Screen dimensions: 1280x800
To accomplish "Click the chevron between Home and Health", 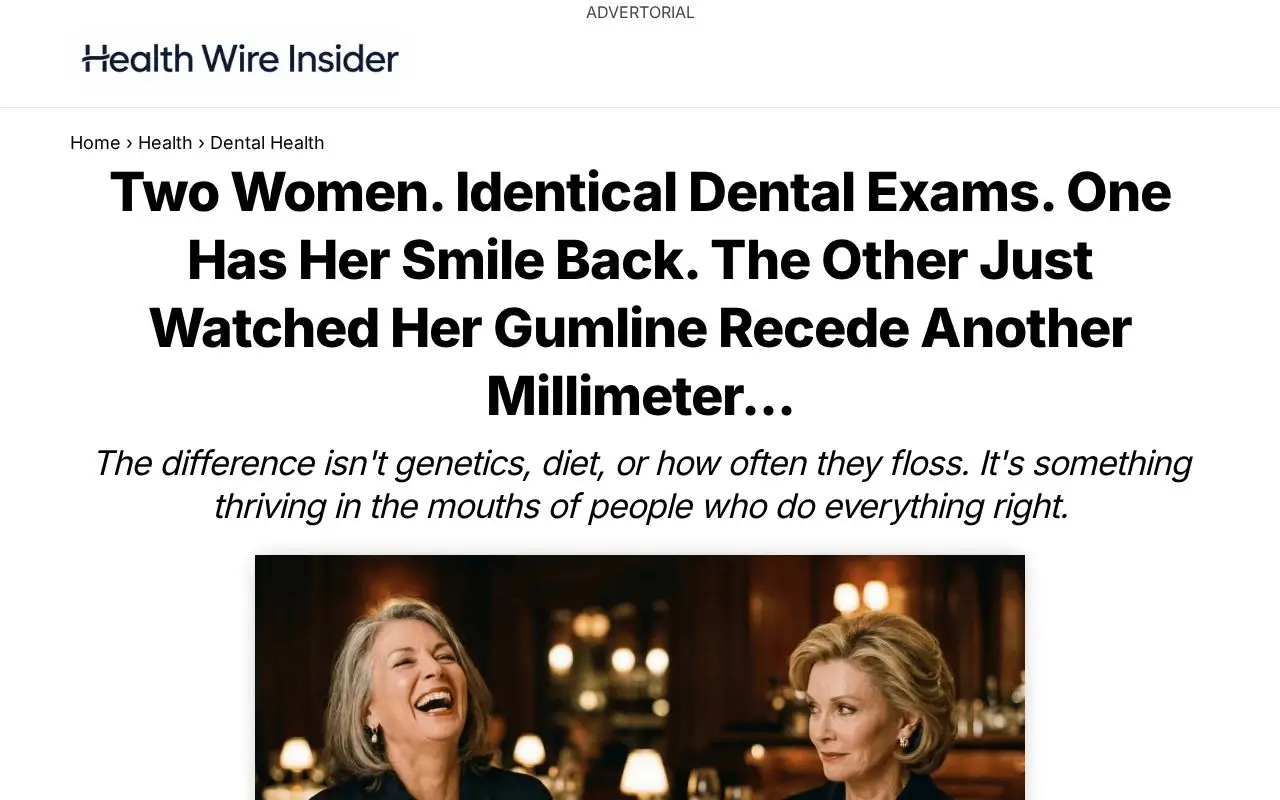I will tap(129, 143).
